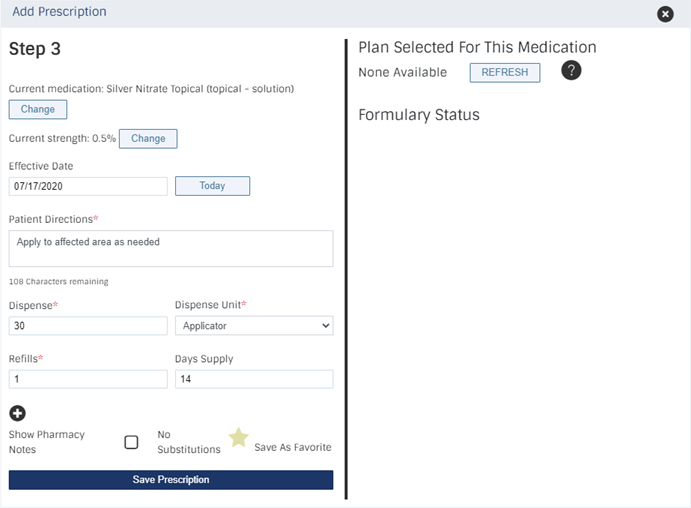Click the No Substitutions label text
The width and height of the screenshot is (691, 508).
[189, 442]
